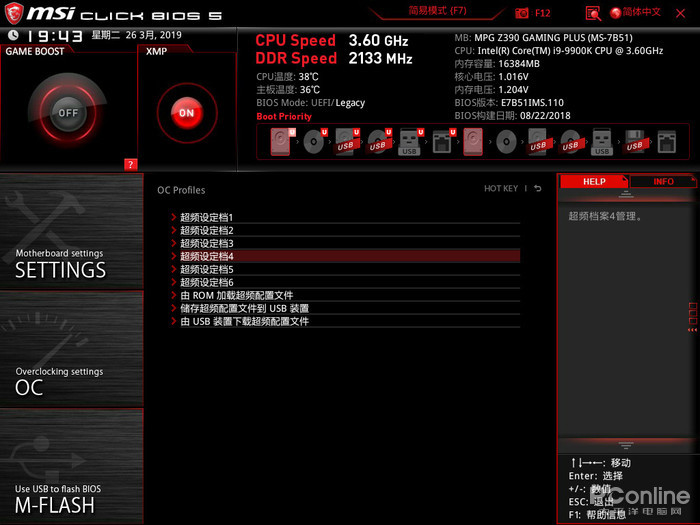
Task: Click the F12 screenshot camera icon
Action: click(x=522, y=13)
